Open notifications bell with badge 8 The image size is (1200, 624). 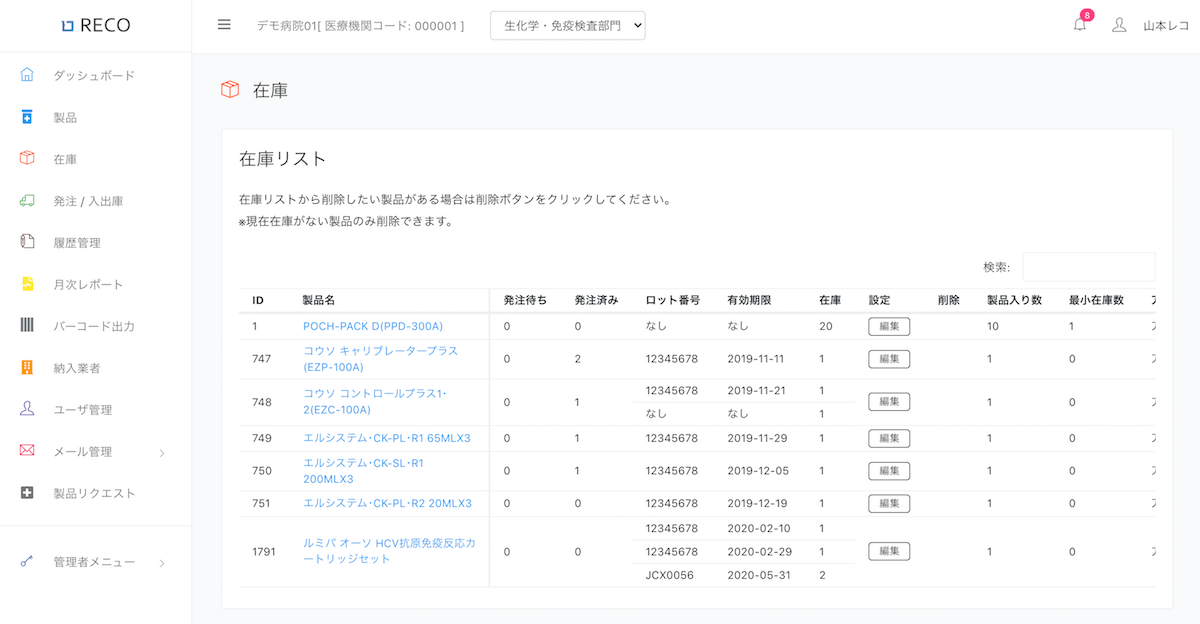coord(1079,25)
